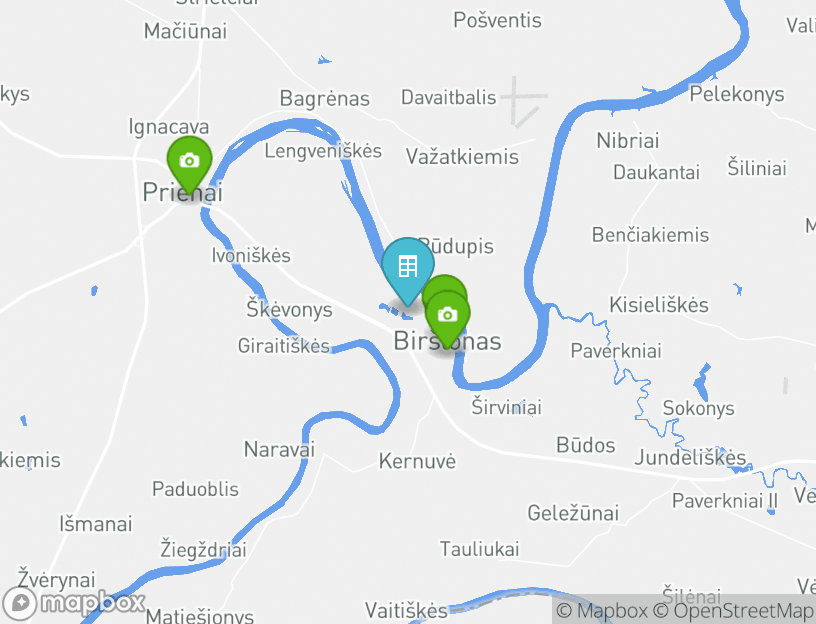Open the © Mapbox attribution link
This screenshot has width=816, height=624.
pyautogui.click(x=602, y=610)
